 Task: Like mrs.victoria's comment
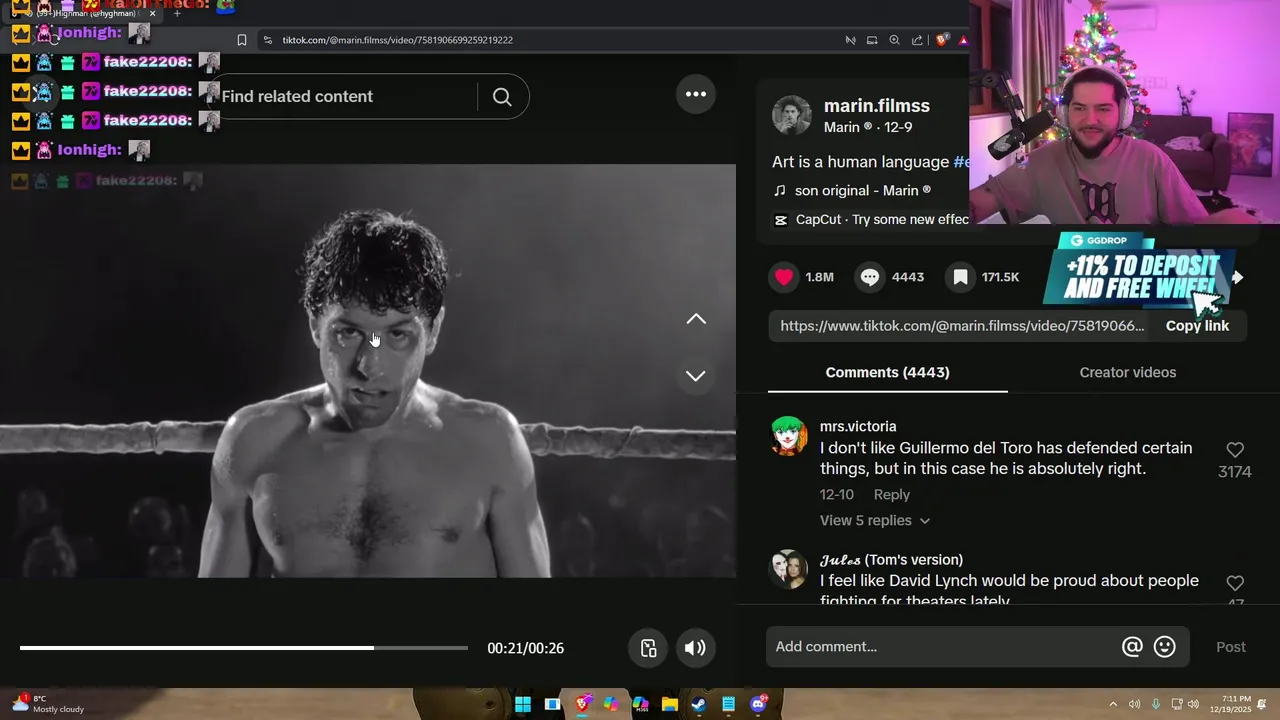click(x=1235, y=450)
